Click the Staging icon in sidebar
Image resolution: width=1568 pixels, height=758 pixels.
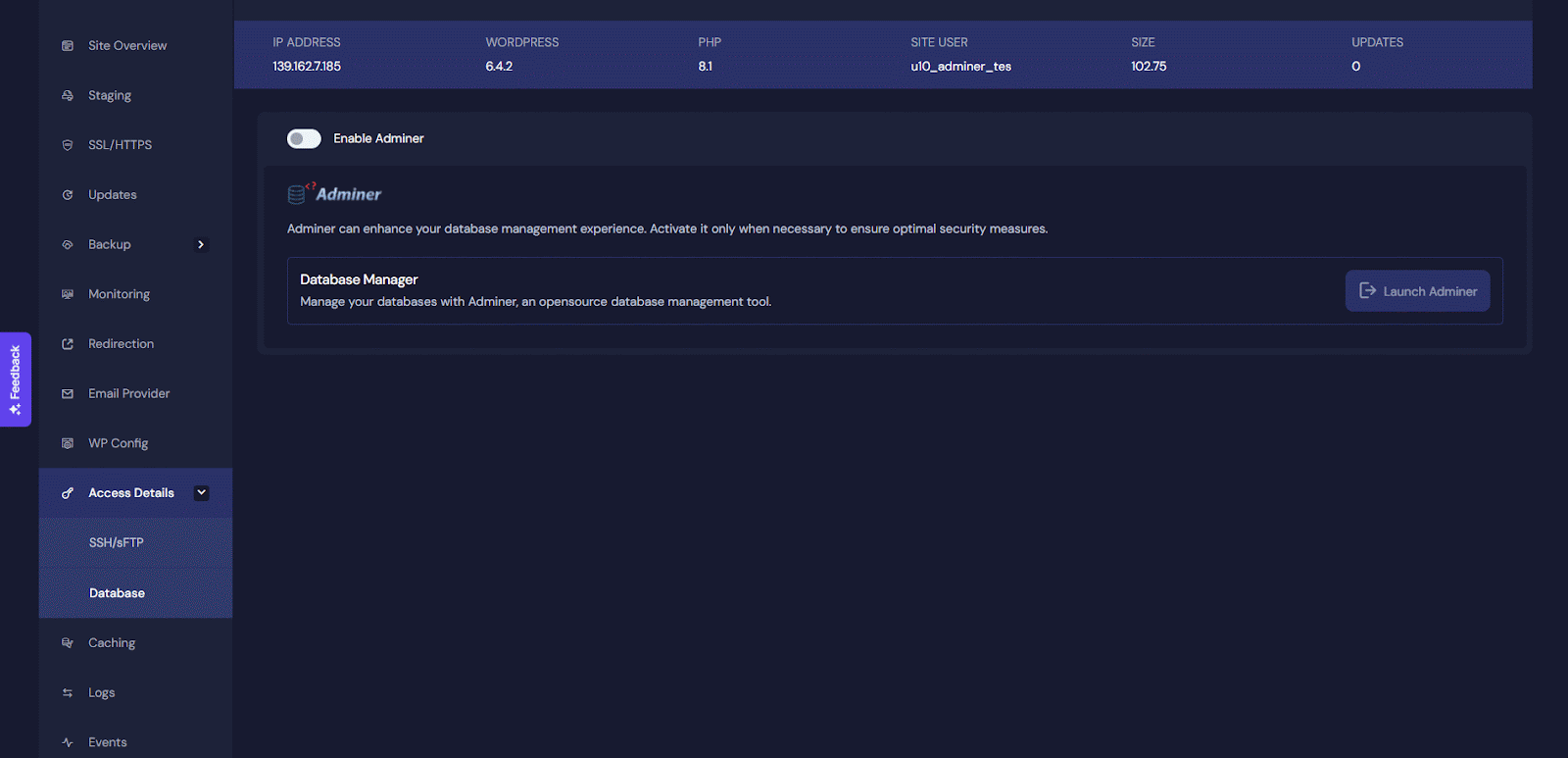pyautogui.click(x=68, y=96)
